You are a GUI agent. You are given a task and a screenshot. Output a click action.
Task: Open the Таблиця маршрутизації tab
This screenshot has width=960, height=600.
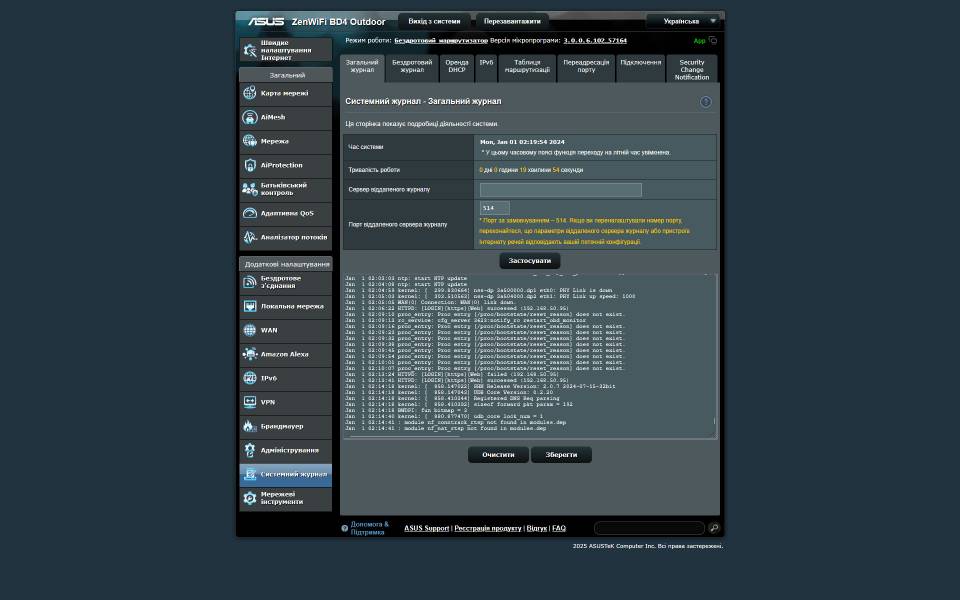tap(527, 67)
